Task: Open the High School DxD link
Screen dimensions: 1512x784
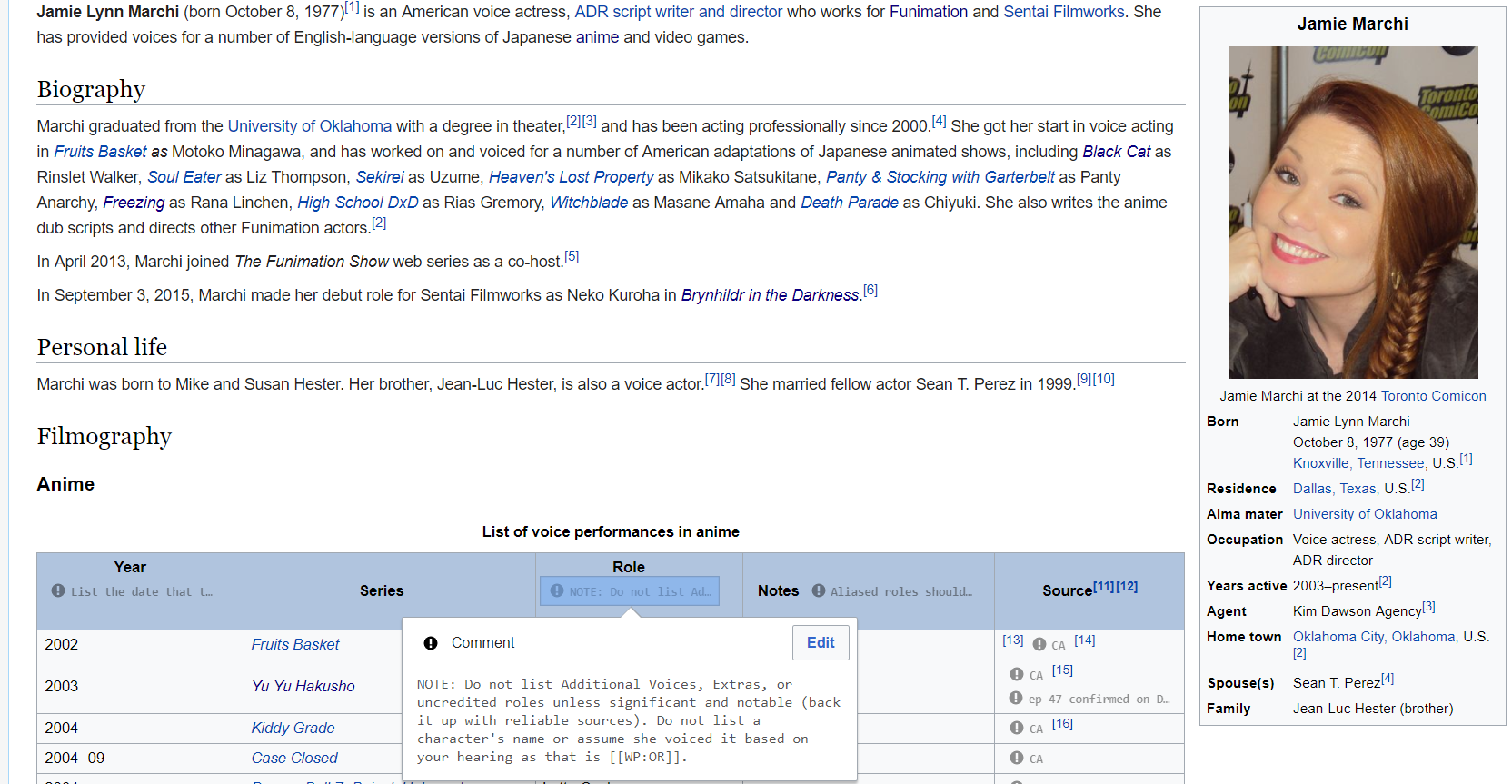Action: tap(358, 203)
